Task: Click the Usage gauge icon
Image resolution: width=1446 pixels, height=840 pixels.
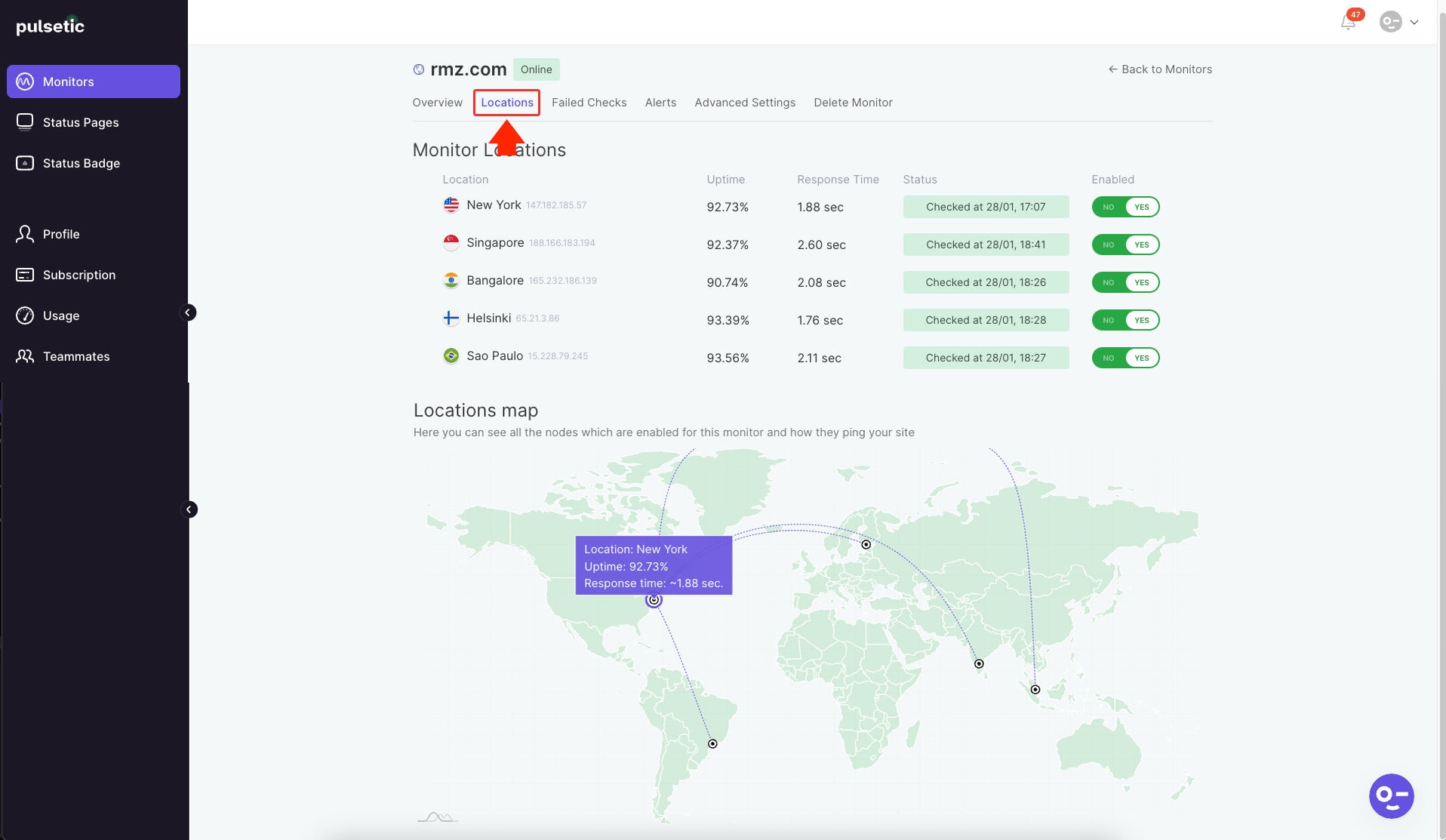Action: click(25, 315)
